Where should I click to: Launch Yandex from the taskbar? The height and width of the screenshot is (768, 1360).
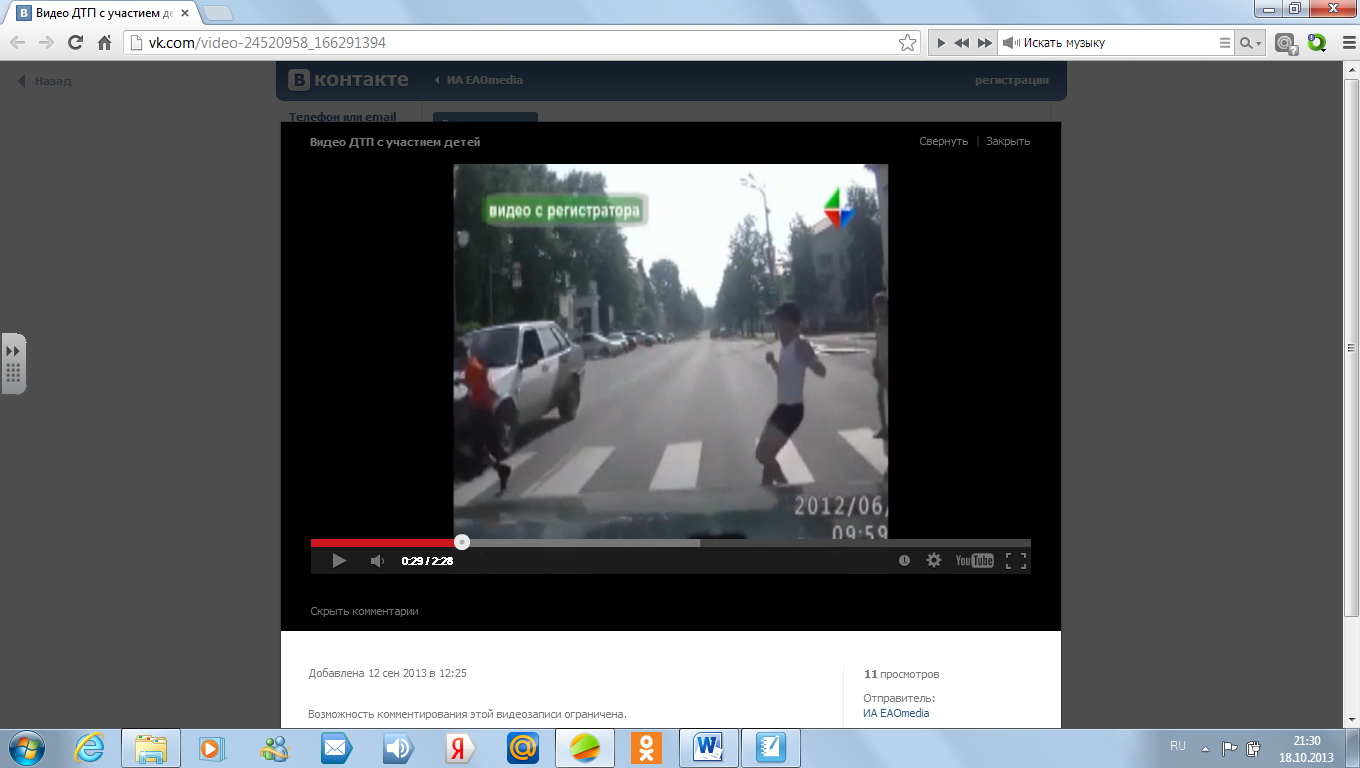point(460,748)
